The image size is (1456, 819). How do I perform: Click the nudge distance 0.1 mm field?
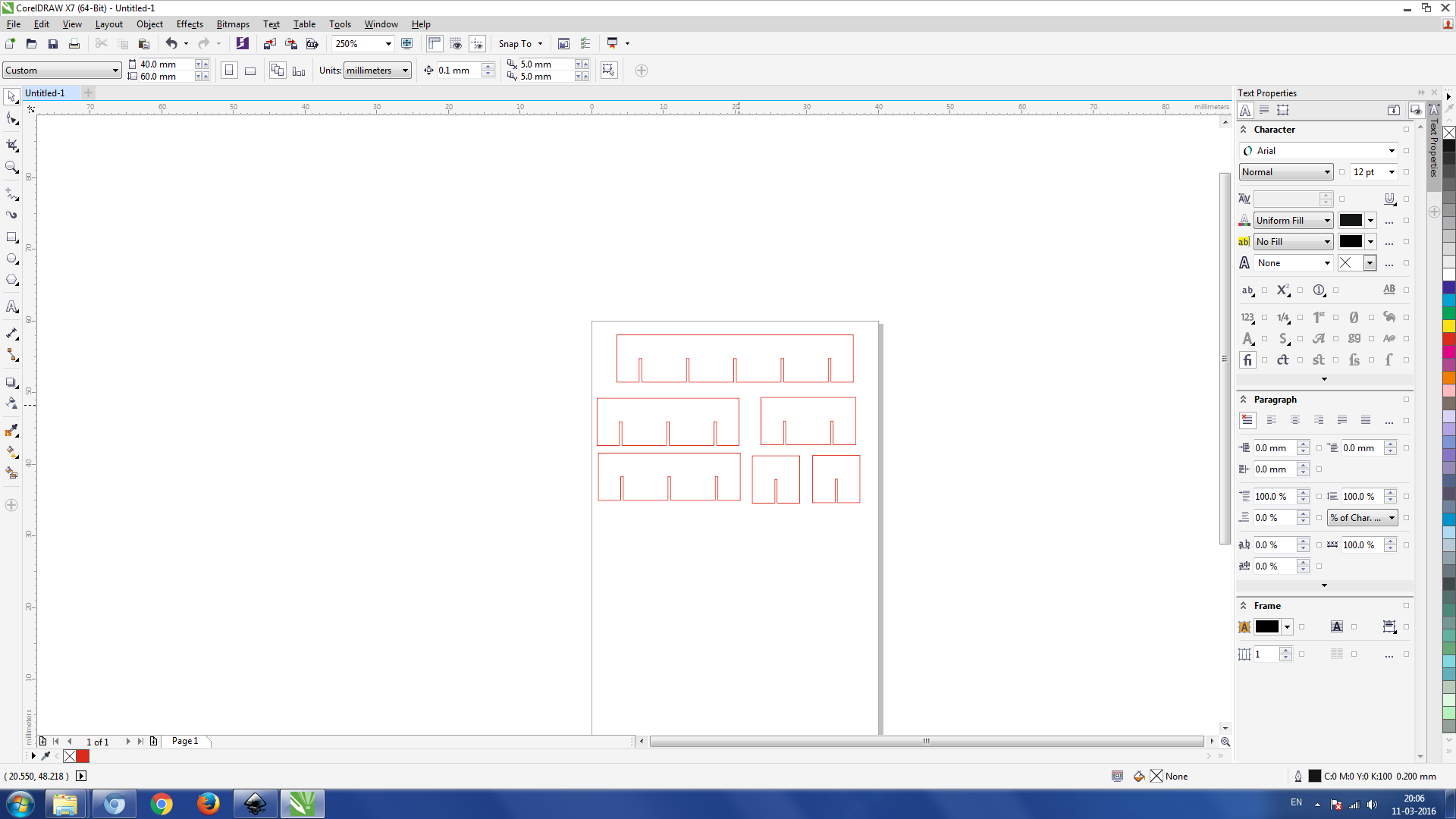coord(460,71)
